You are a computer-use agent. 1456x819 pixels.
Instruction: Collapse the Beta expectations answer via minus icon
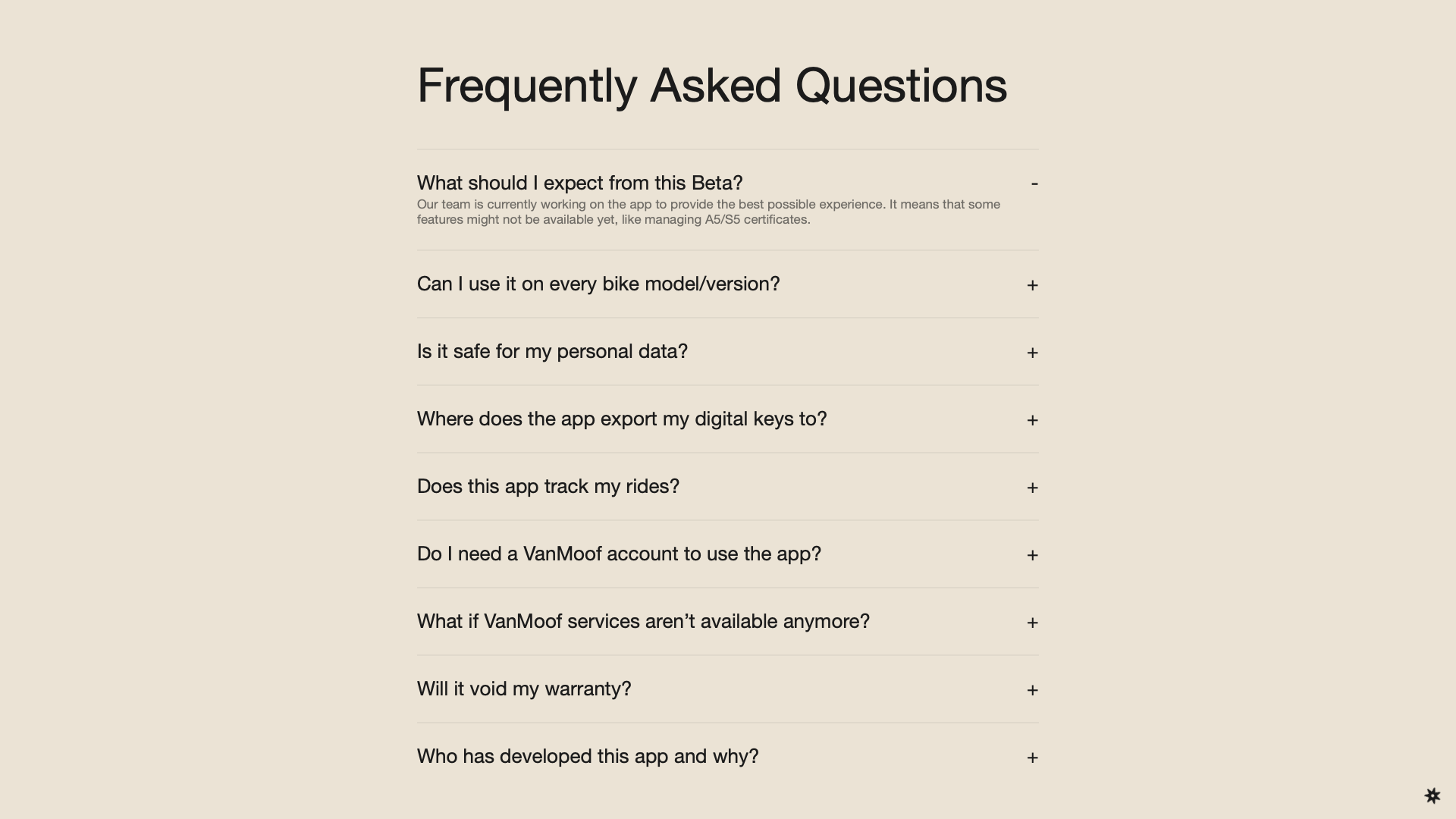coord(1034,184)
